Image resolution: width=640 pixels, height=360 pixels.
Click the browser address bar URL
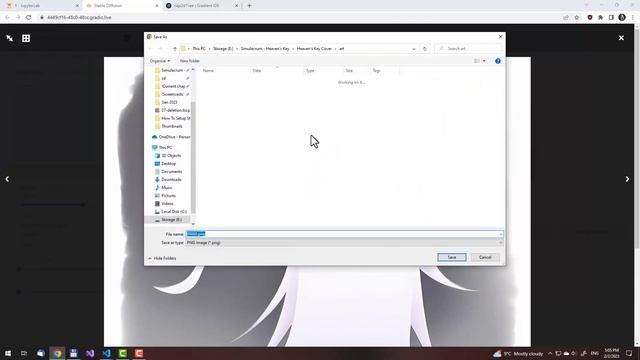(79, 18)
